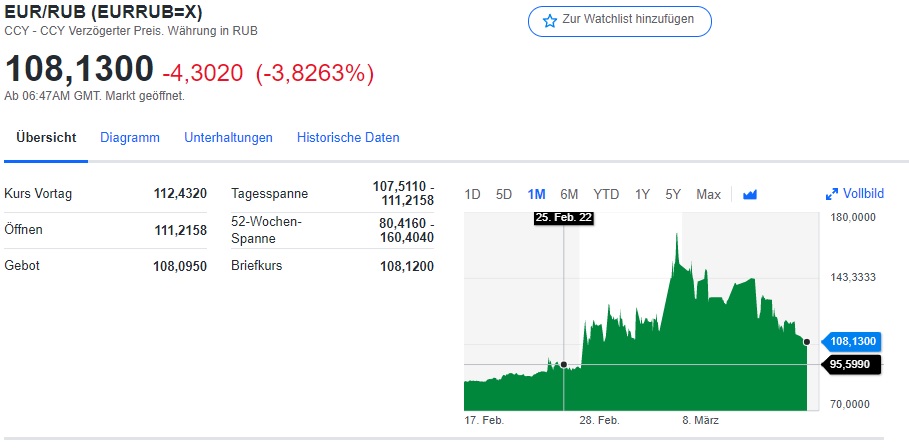Viewport: 909px width, 448px height.
Task: Open the Historische Daten tab
Action: click(x=348, y=138)
